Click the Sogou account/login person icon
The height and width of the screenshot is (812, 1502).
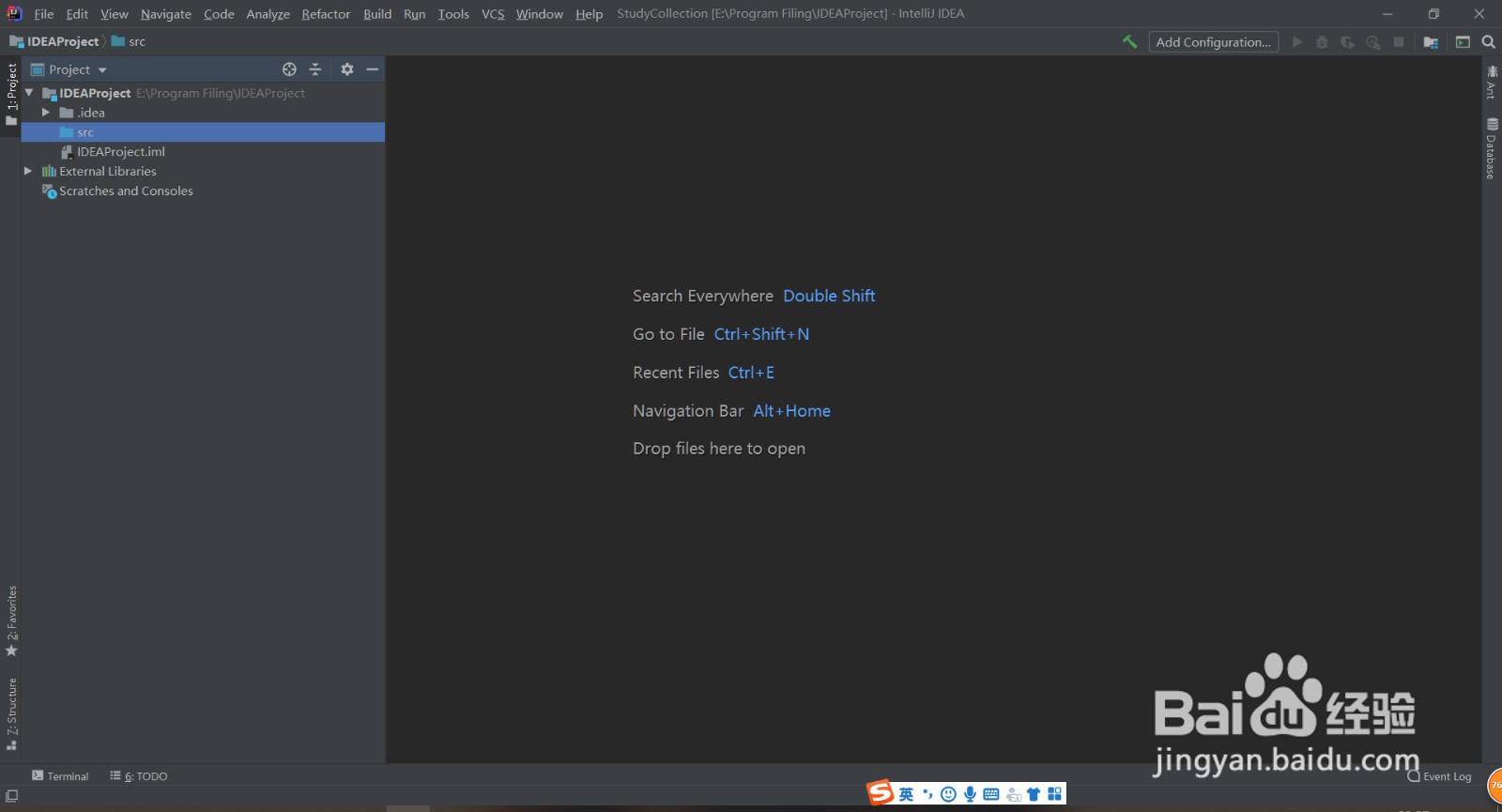click(x=1013, y=794)
